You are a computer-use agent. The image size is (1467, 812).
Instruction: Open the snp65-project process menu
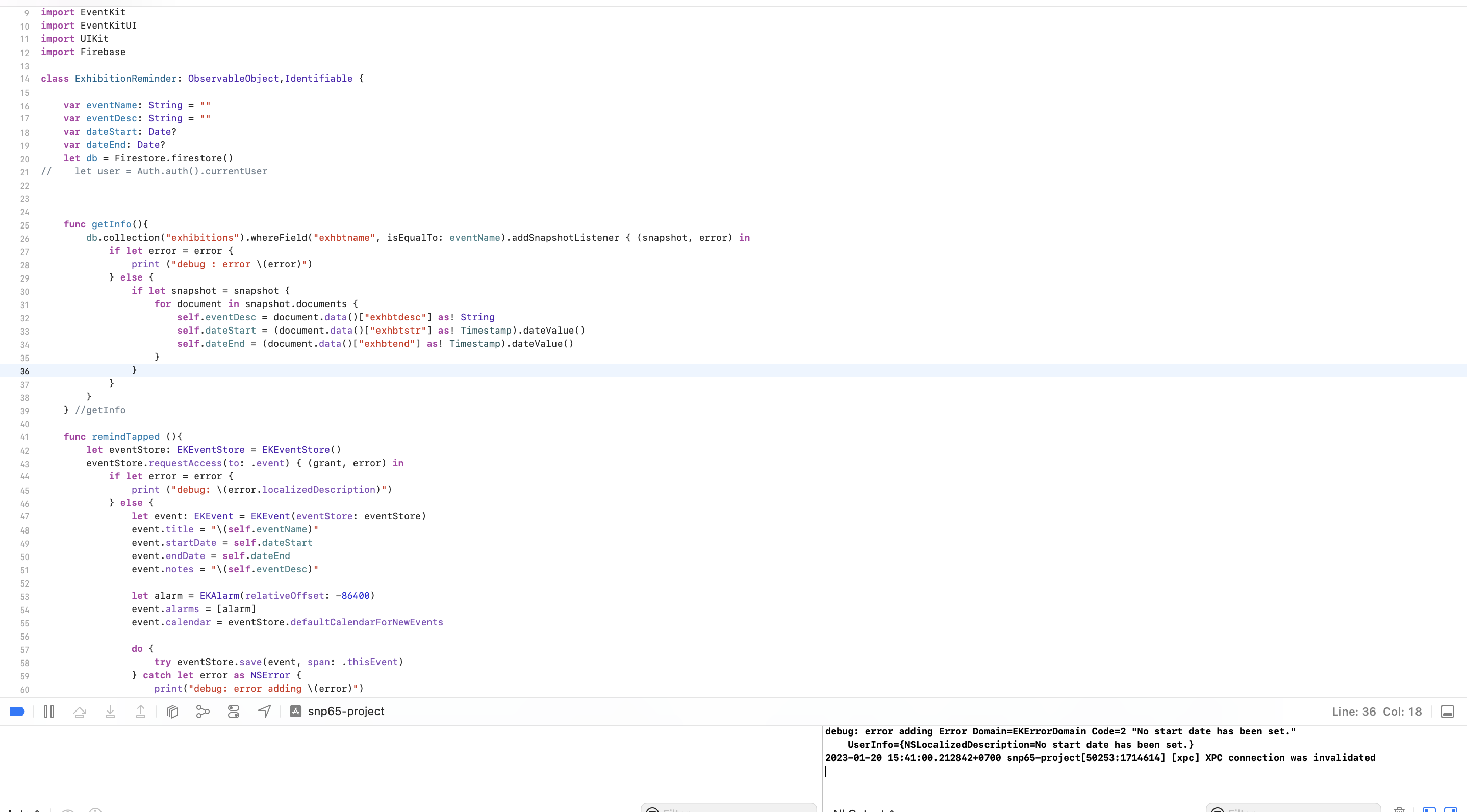coord(345,711)
